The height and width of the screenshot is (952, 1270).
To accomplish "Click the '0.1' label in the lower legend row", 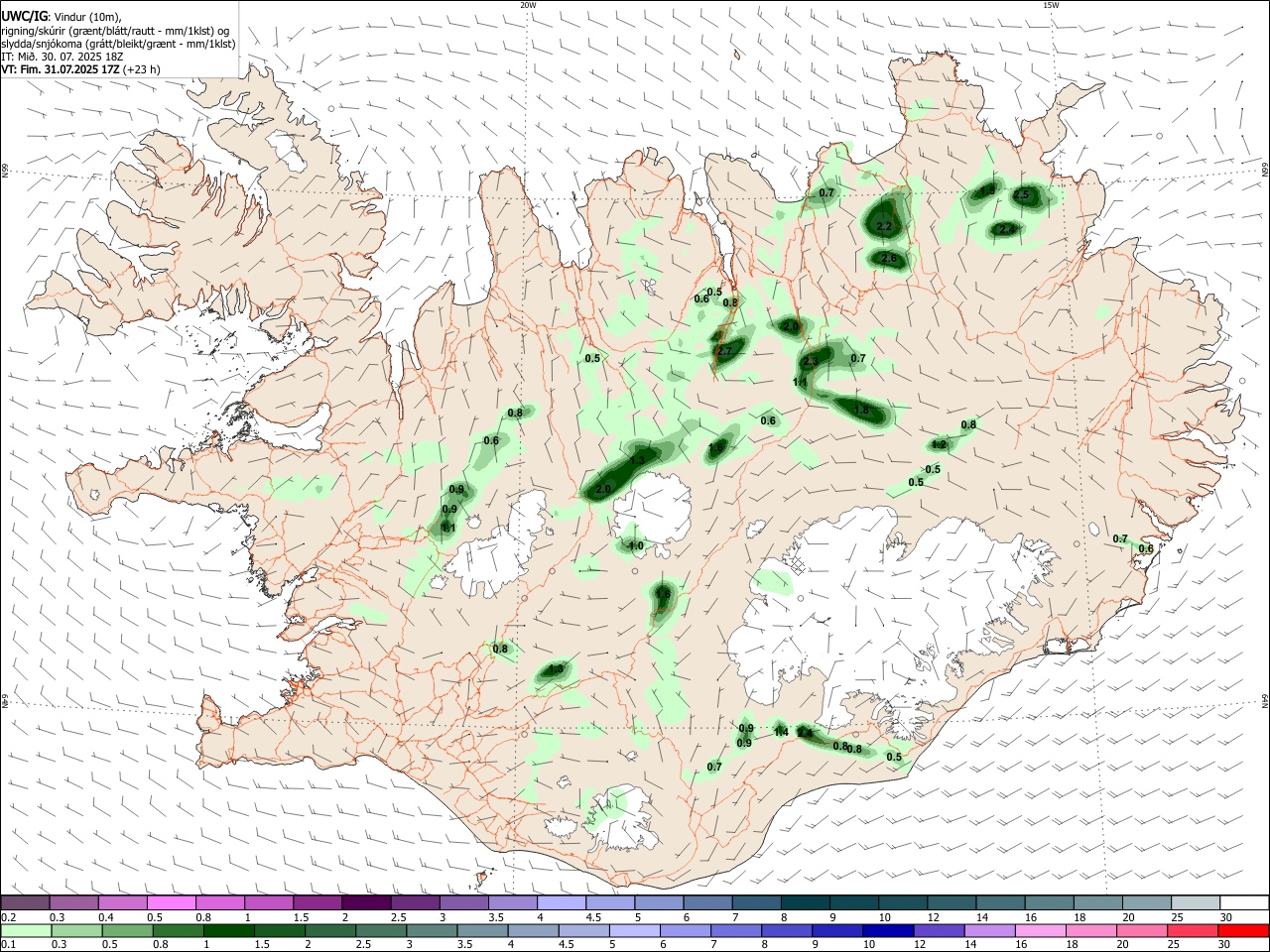I will pyautogui.click(x=9, y=944).
